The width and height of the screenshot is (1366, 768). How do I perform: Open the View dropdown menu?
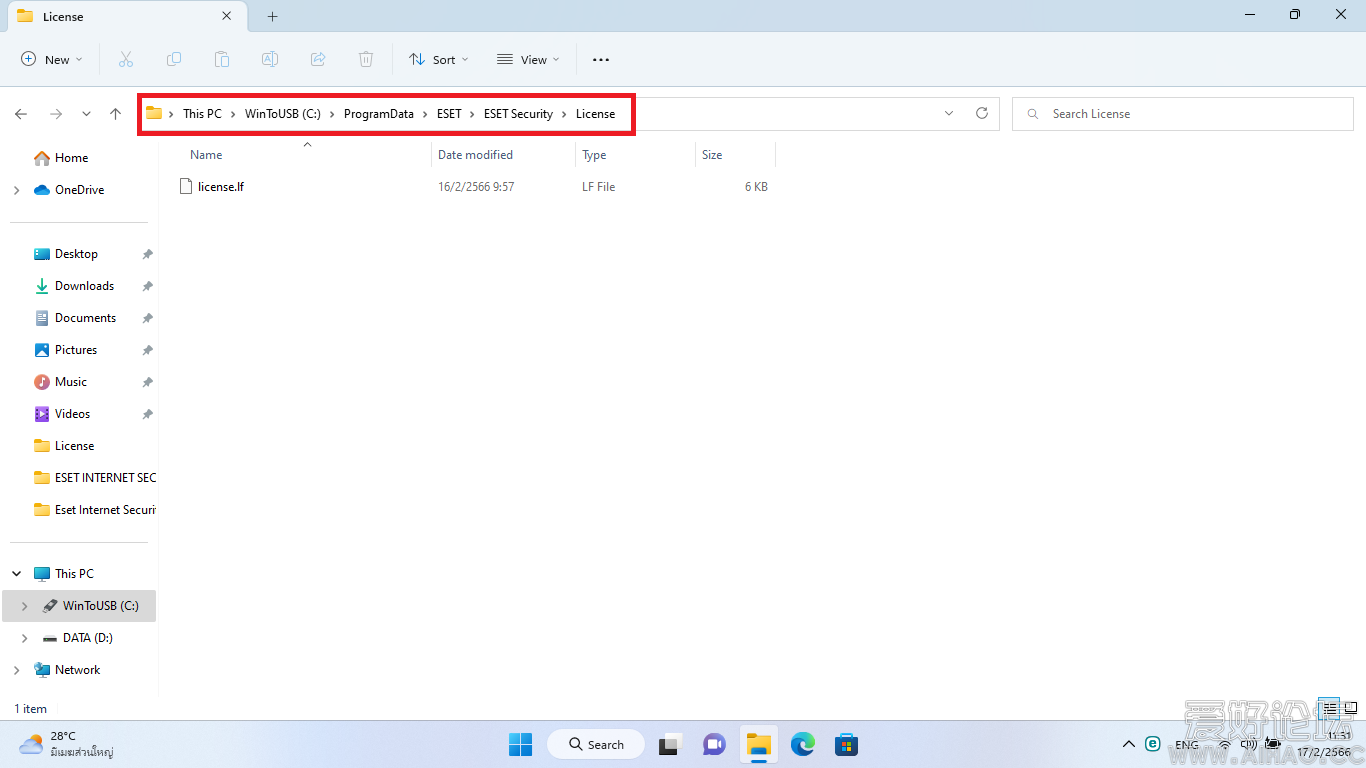pyautogui.click(x=528, y=60)
